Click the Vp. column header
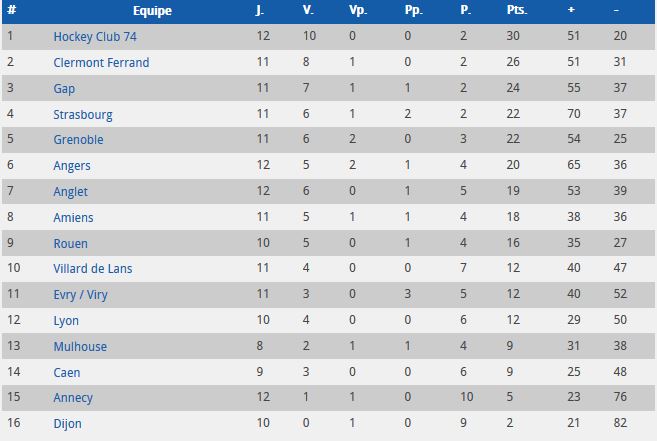The width and height of the screenshot is (657, 441). (x=358, y=11)
